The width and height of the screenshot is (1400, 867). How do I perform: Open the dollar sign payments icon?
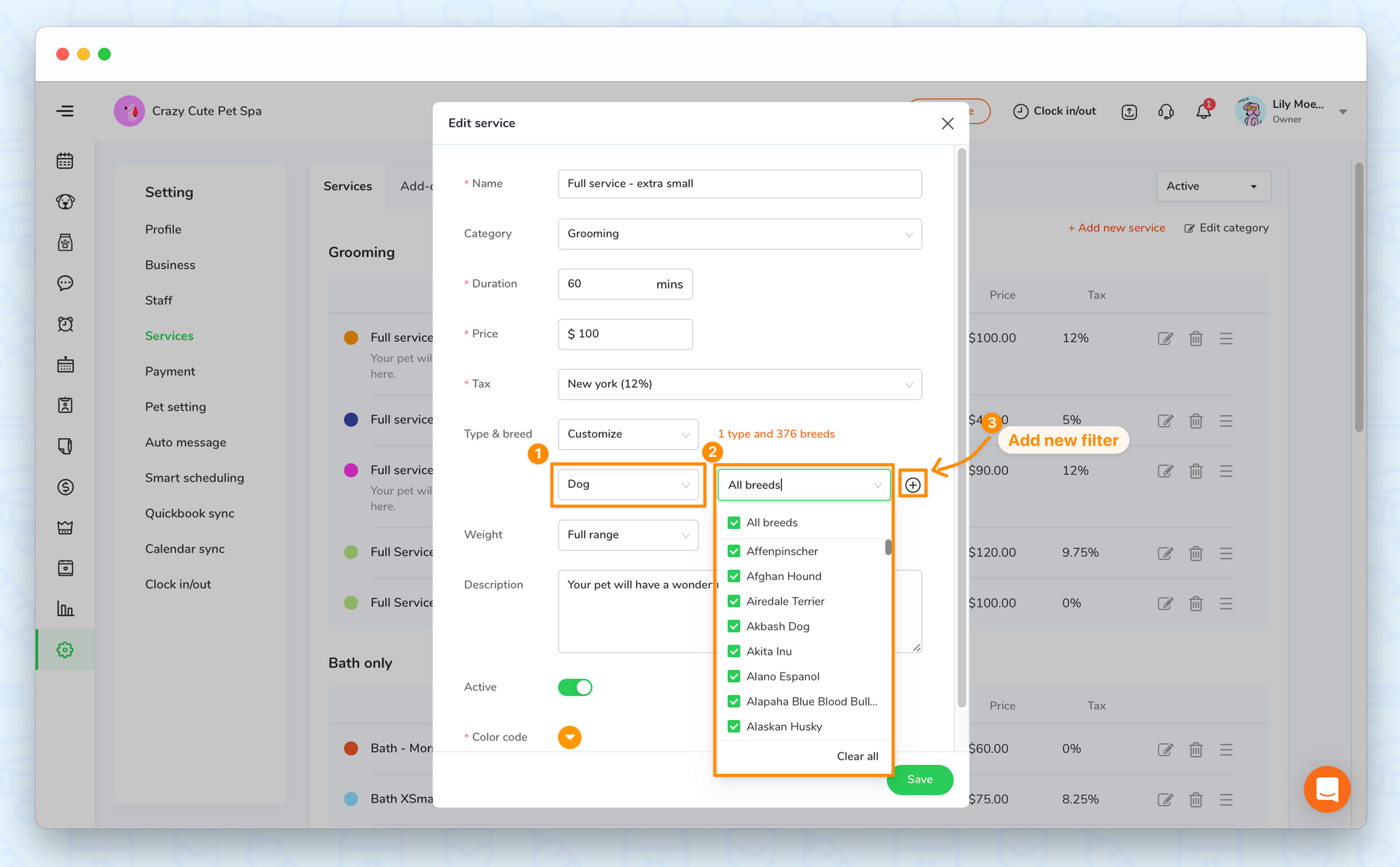coord(65,487)
